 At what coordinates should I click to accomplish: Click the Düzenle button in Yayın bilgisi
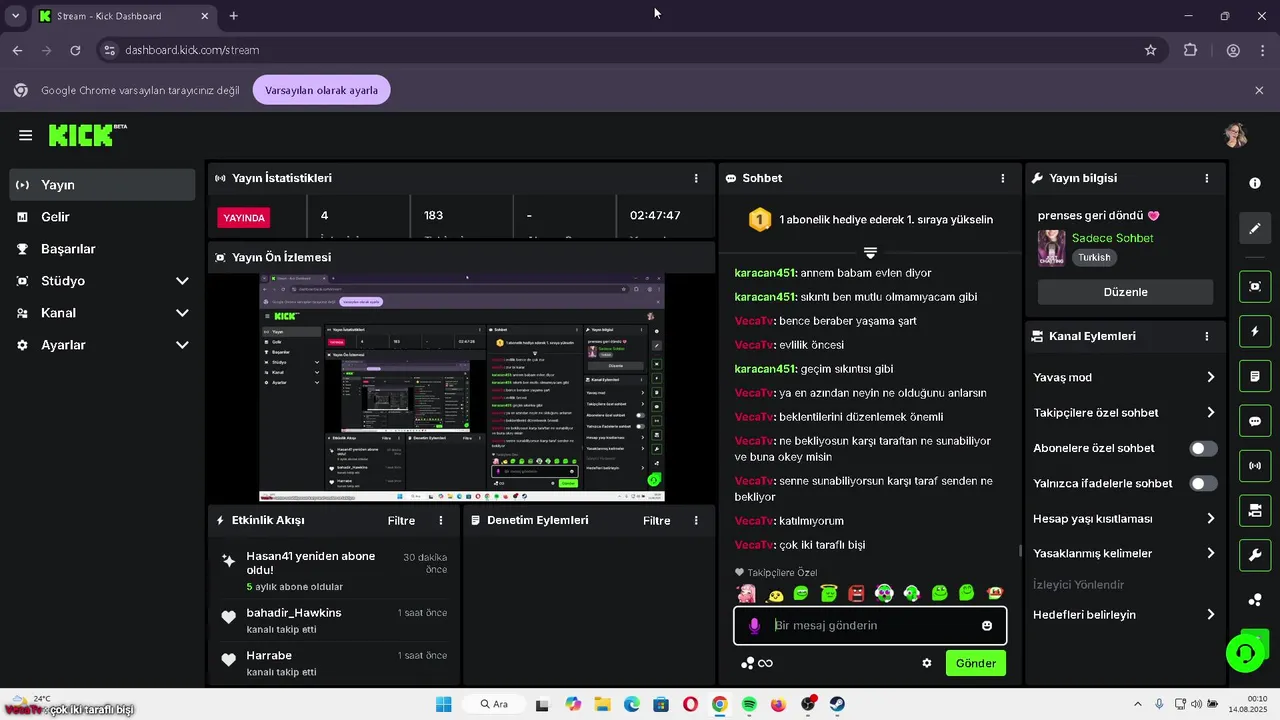[1125, 292]
